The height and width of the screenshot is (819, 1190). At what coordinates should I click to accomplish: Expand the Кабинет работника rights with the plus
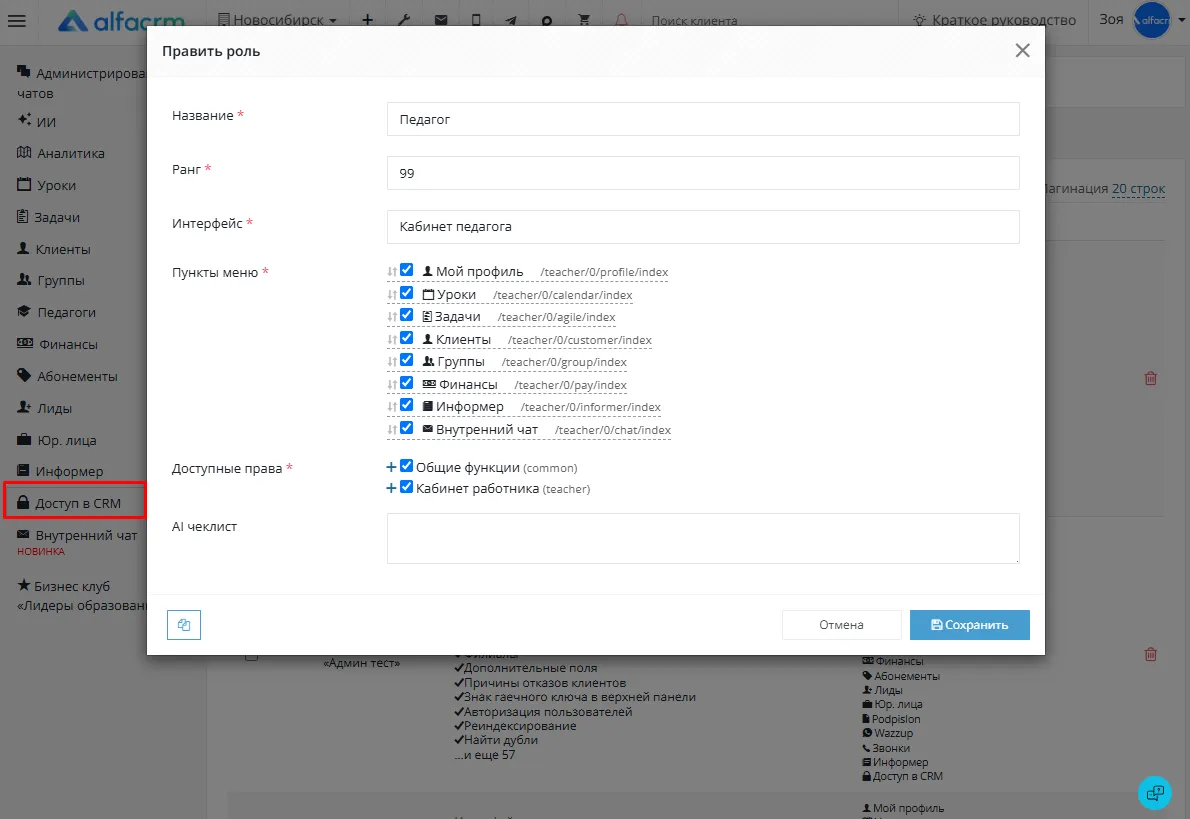392,488
